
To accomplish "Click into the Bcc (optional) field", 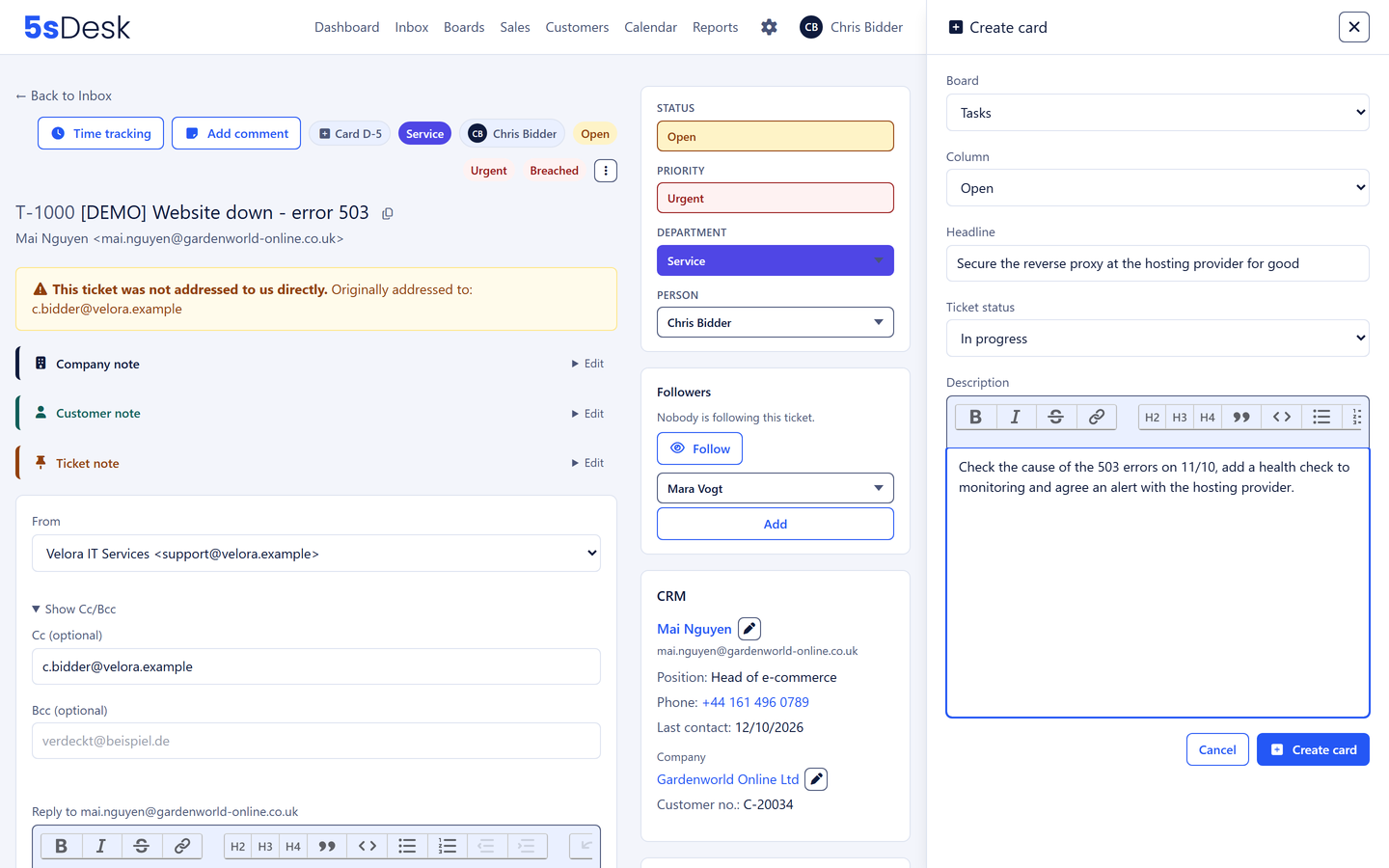I will [x=316, y=741].
